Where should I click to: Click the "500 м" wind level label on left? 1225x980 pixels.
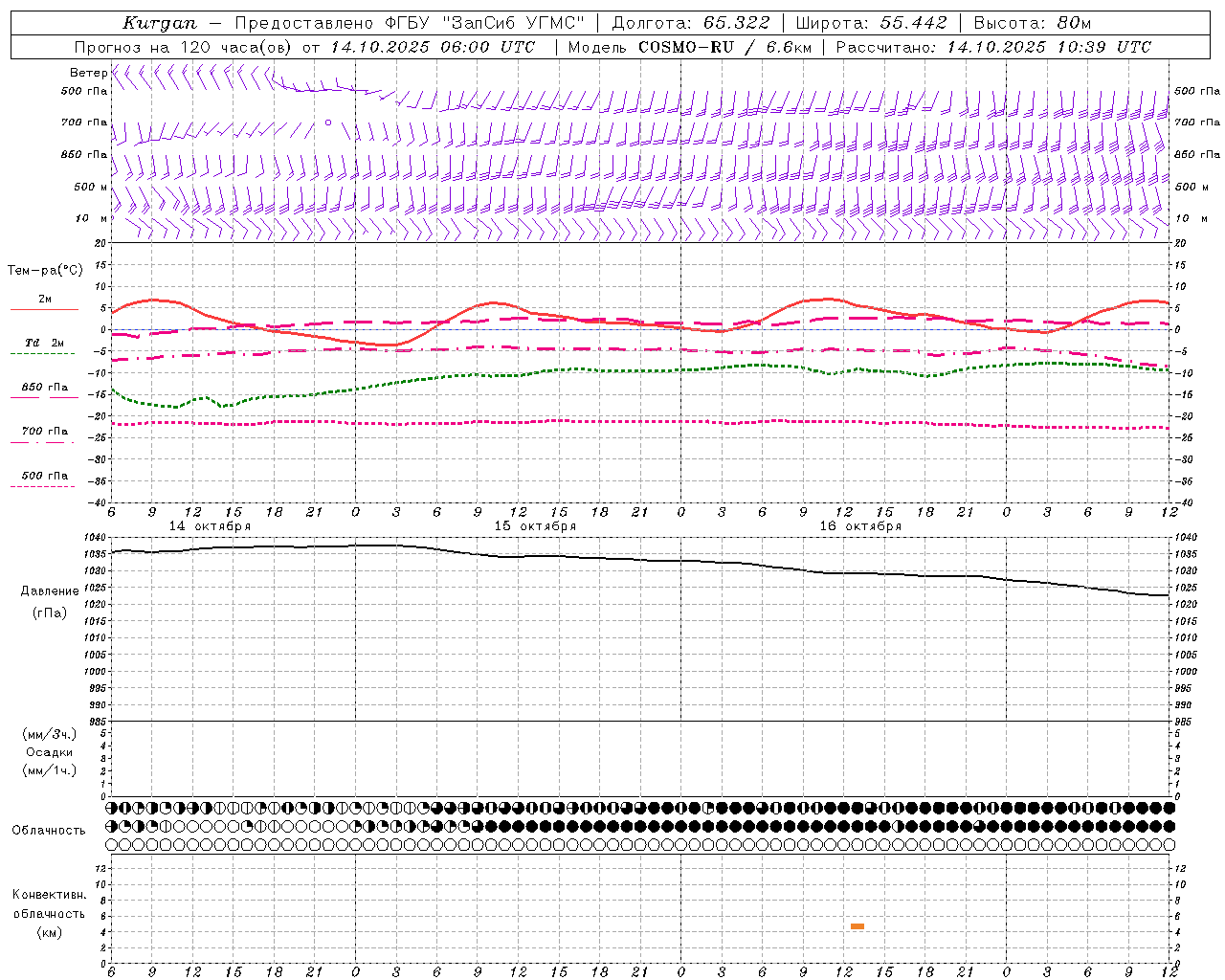91,187
